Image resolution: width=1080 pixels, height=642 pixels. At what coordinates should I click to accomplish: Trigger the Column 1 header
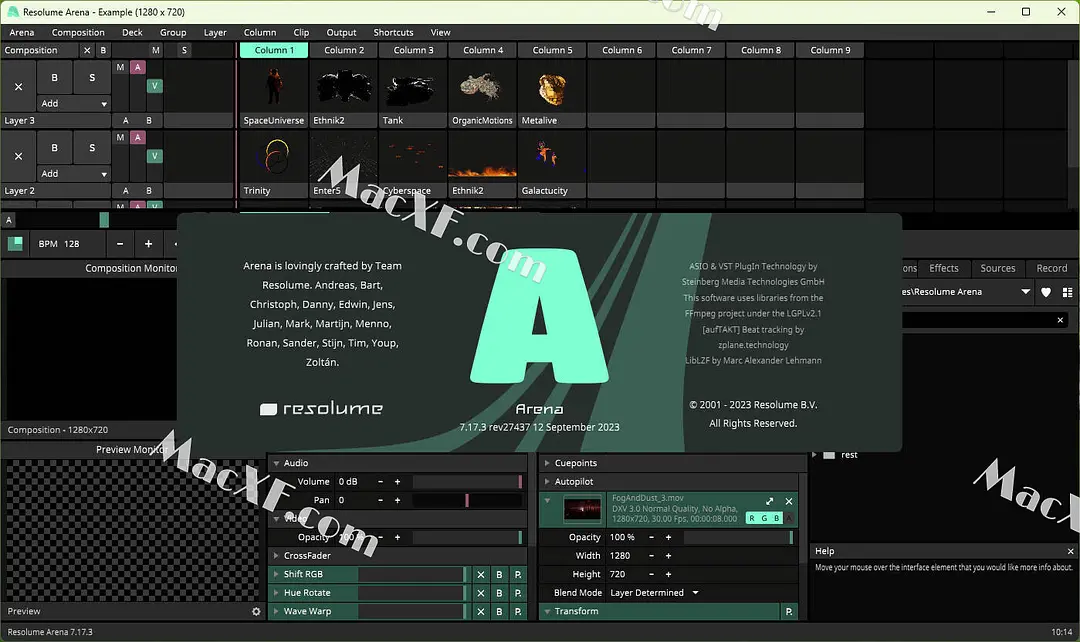273,50
